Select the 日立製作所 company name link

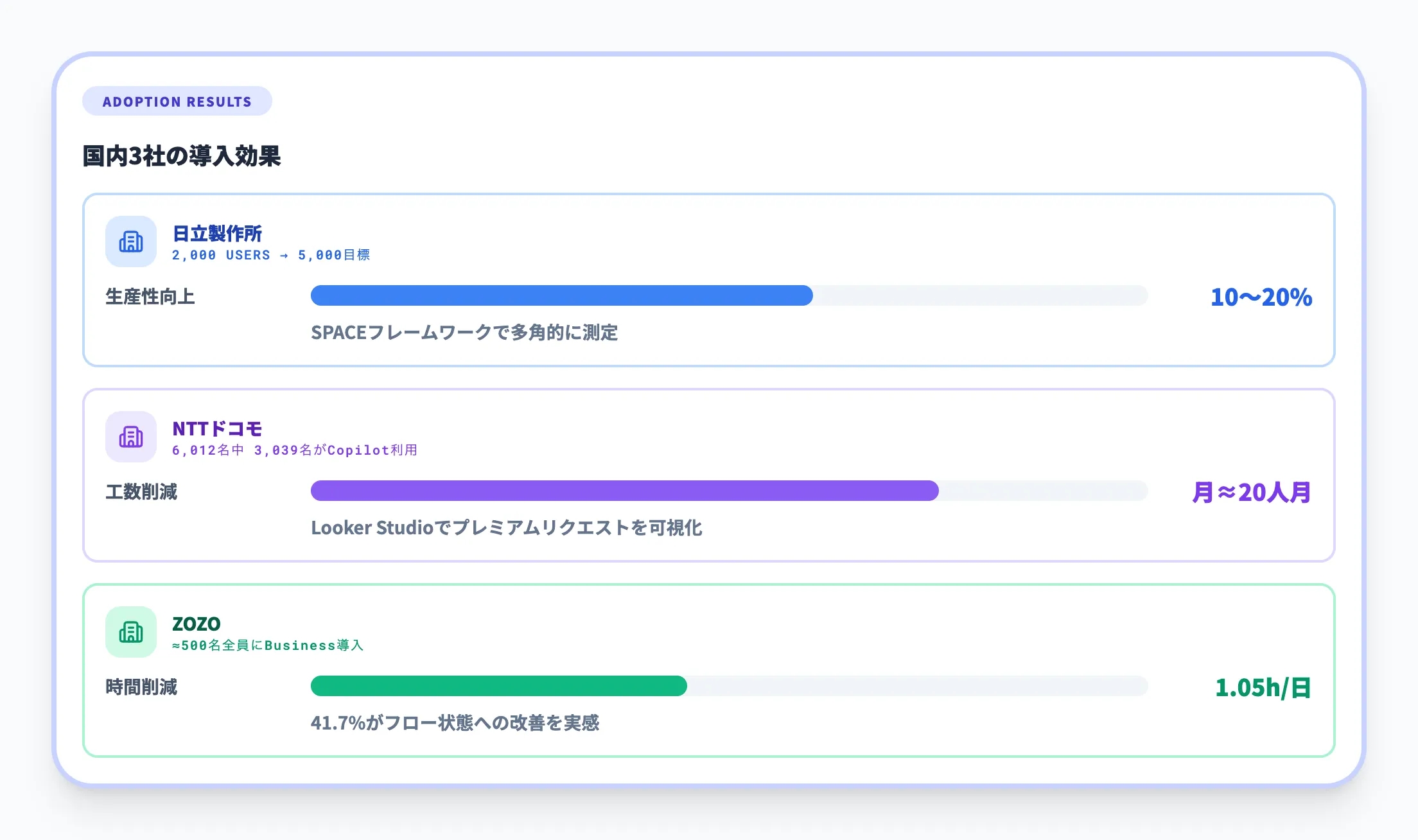click(x=217, y=232)
